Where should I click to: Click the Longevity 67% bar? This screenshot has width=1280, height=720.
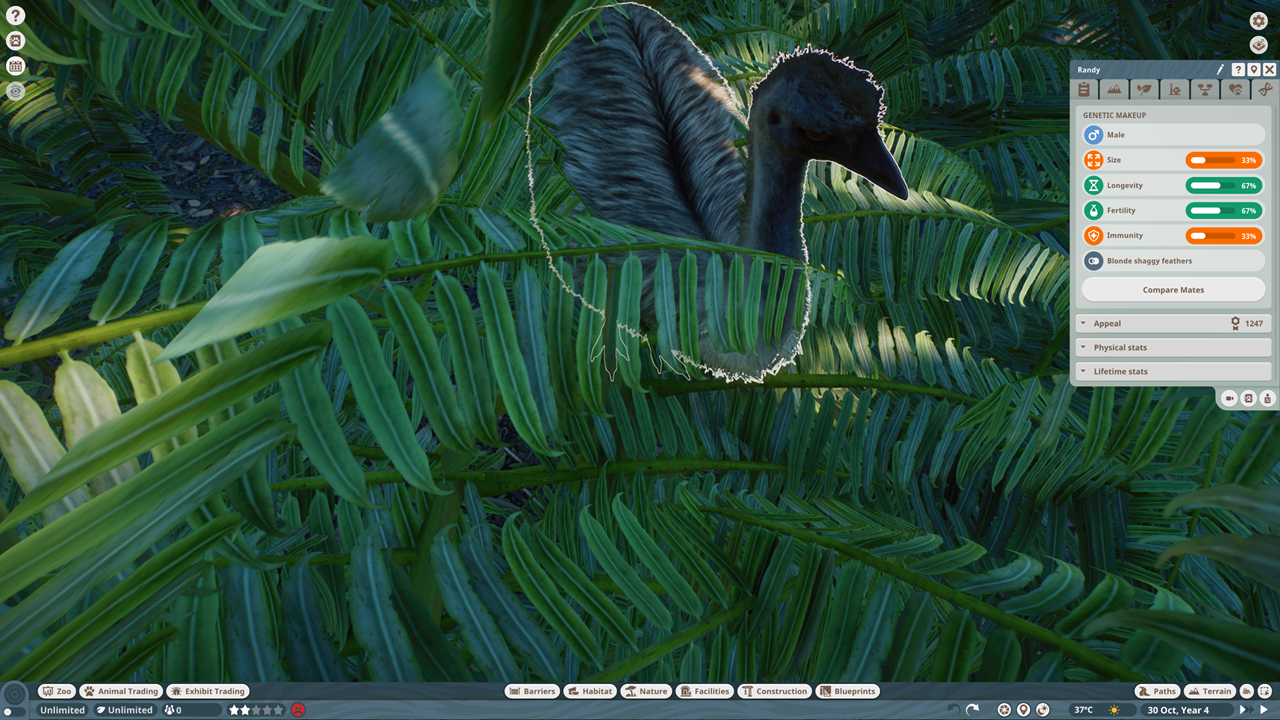point(1224,185)
